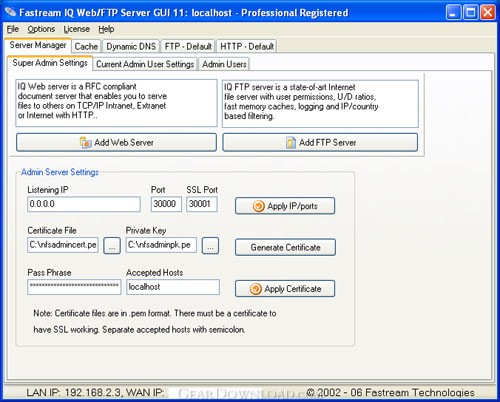Open the Help menu
Screen dimensions: 500x402
click(x=106, y=29)
